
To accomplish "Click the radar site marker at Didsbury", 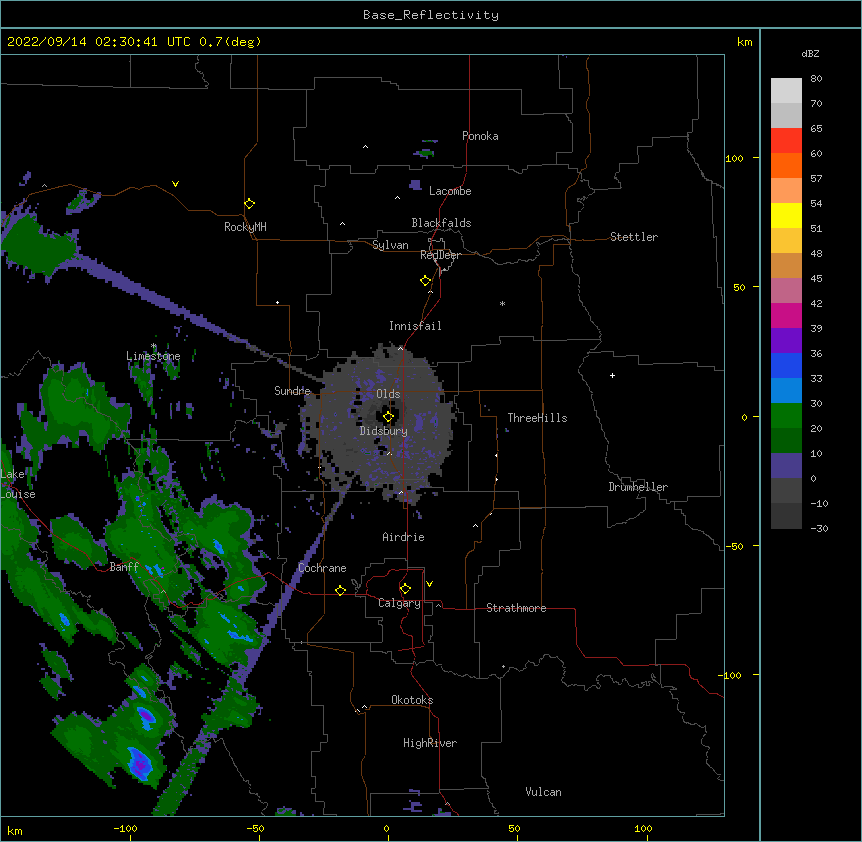I will coord(388,417).
